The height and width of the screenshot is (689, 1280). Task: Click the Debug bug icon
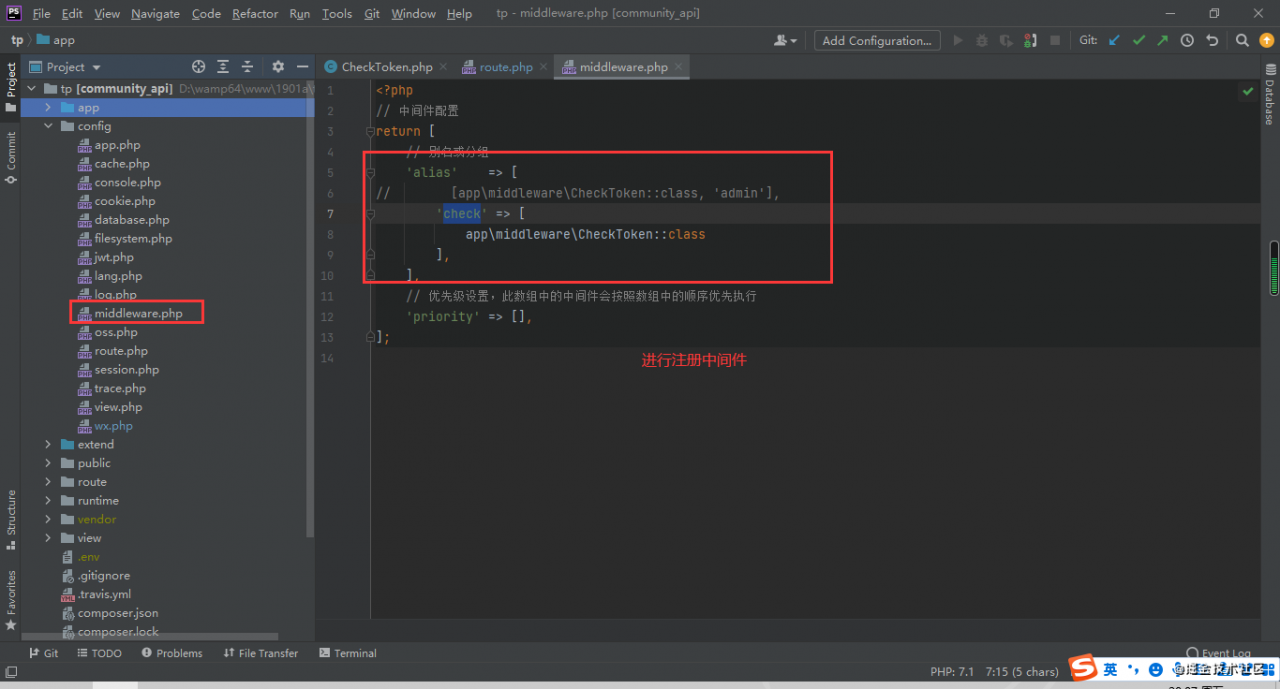[982, 40]
